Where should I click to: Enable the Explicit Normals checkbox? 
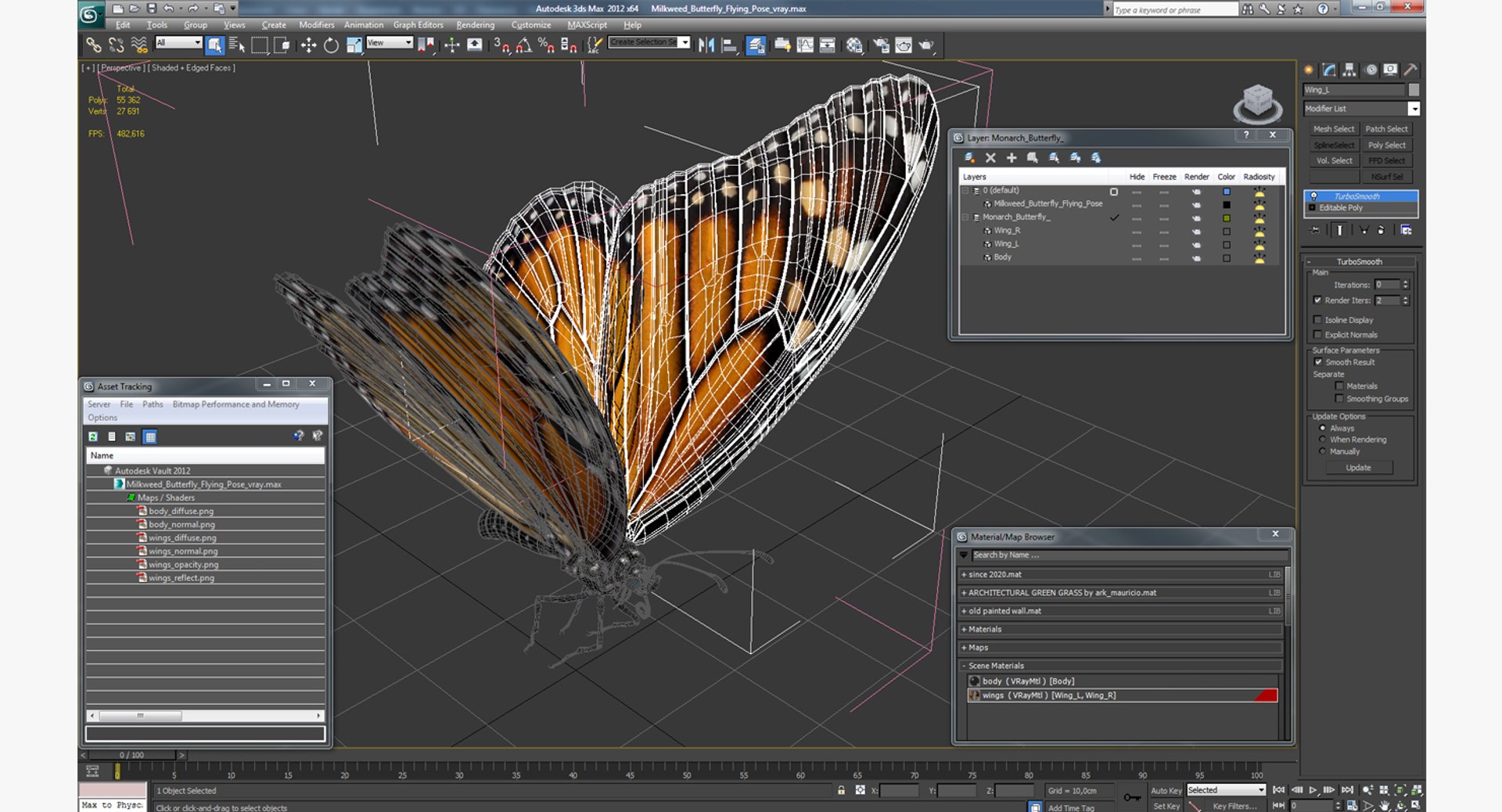[x=1318, y=335]
